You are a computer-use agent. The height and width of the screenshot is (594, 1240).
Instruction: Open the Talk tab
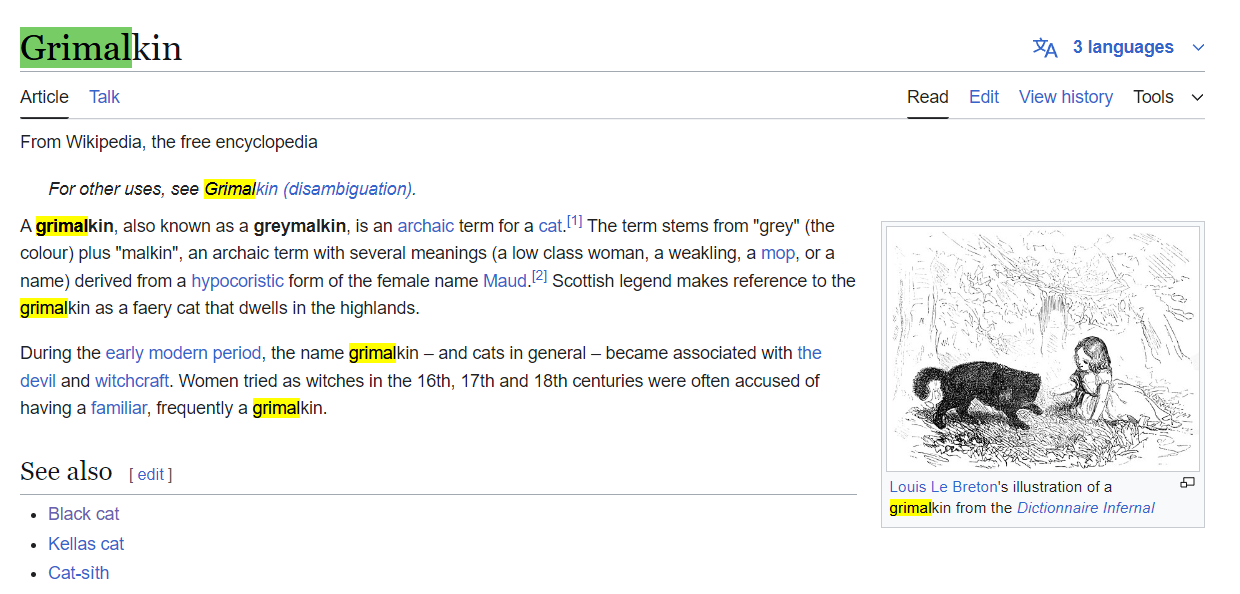pos(104,97)
